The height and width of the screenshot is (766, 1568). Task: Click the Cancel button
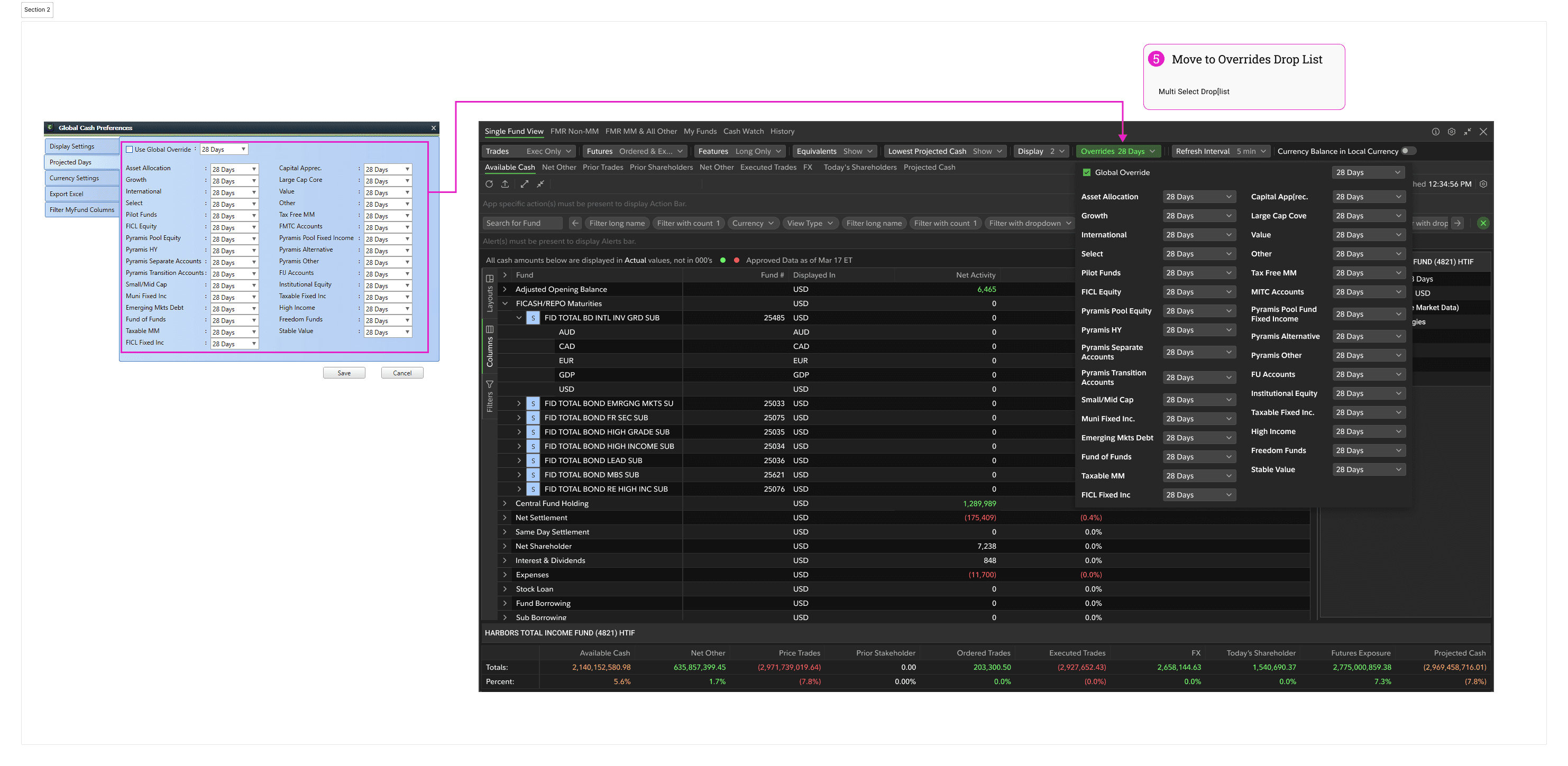(402, 373)
